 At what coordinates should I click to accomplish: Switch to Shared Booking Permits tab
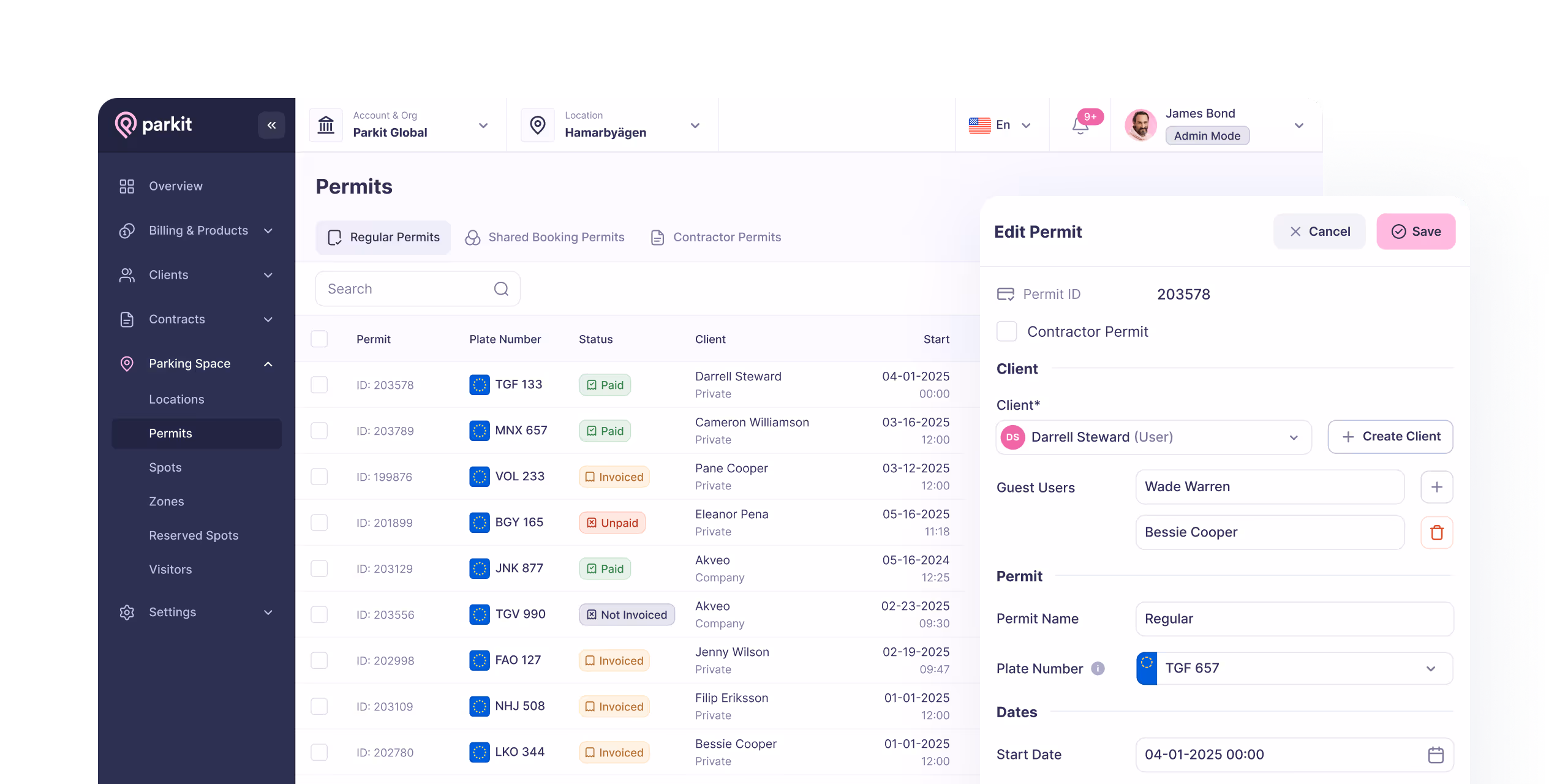click(x=545, y=238)
